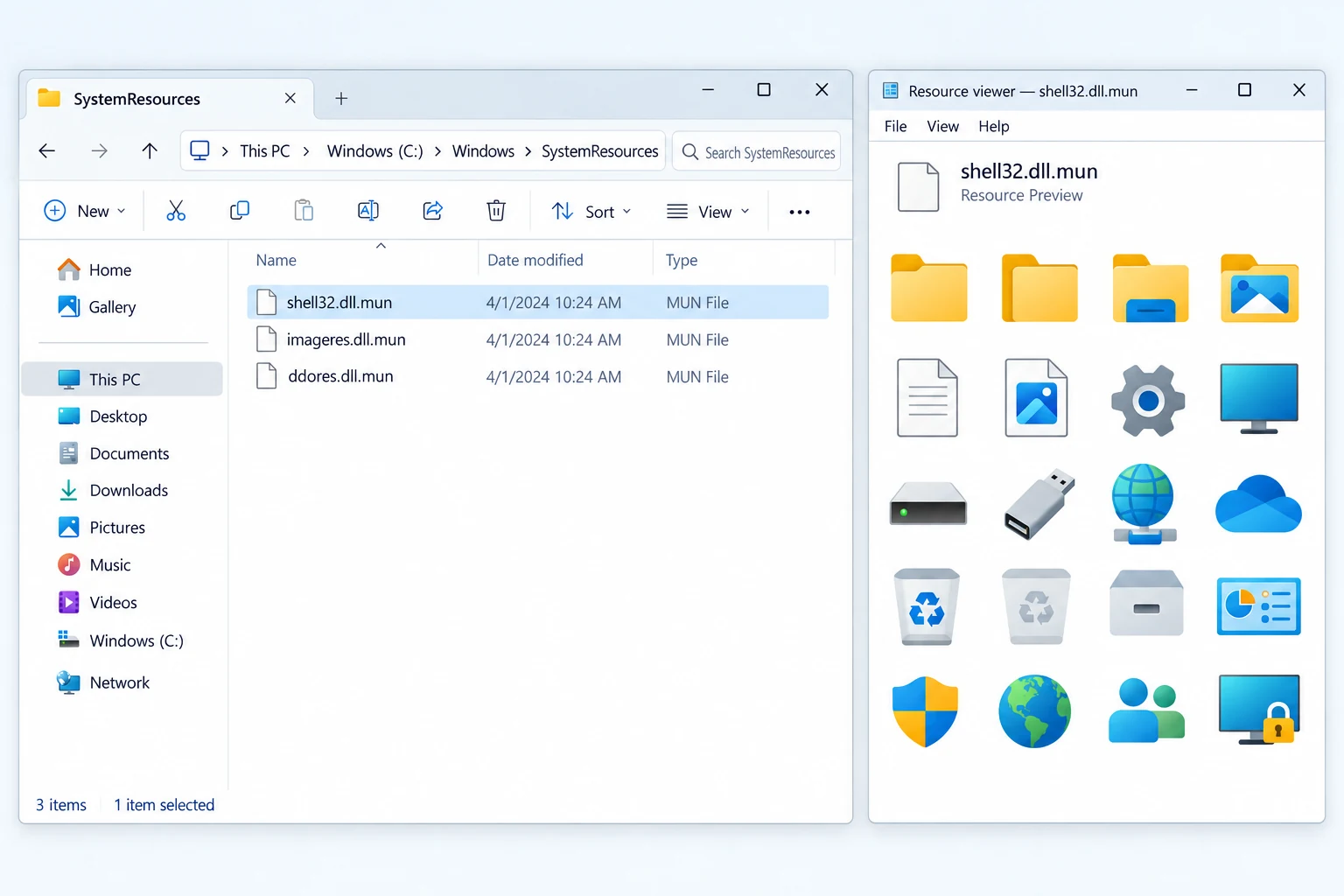Select the pictures folder icon in Resource viewer

(x=1259, y=289)
